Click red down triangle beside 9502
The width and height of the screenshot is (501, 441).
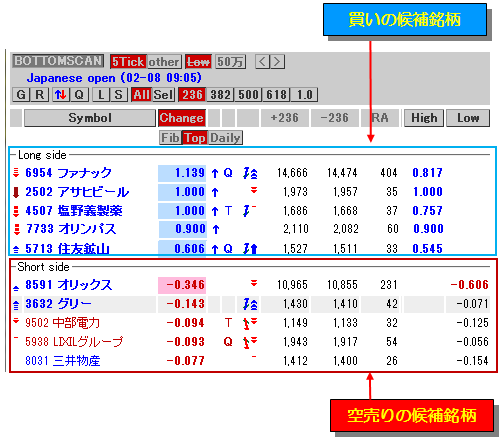click(16, 321)
